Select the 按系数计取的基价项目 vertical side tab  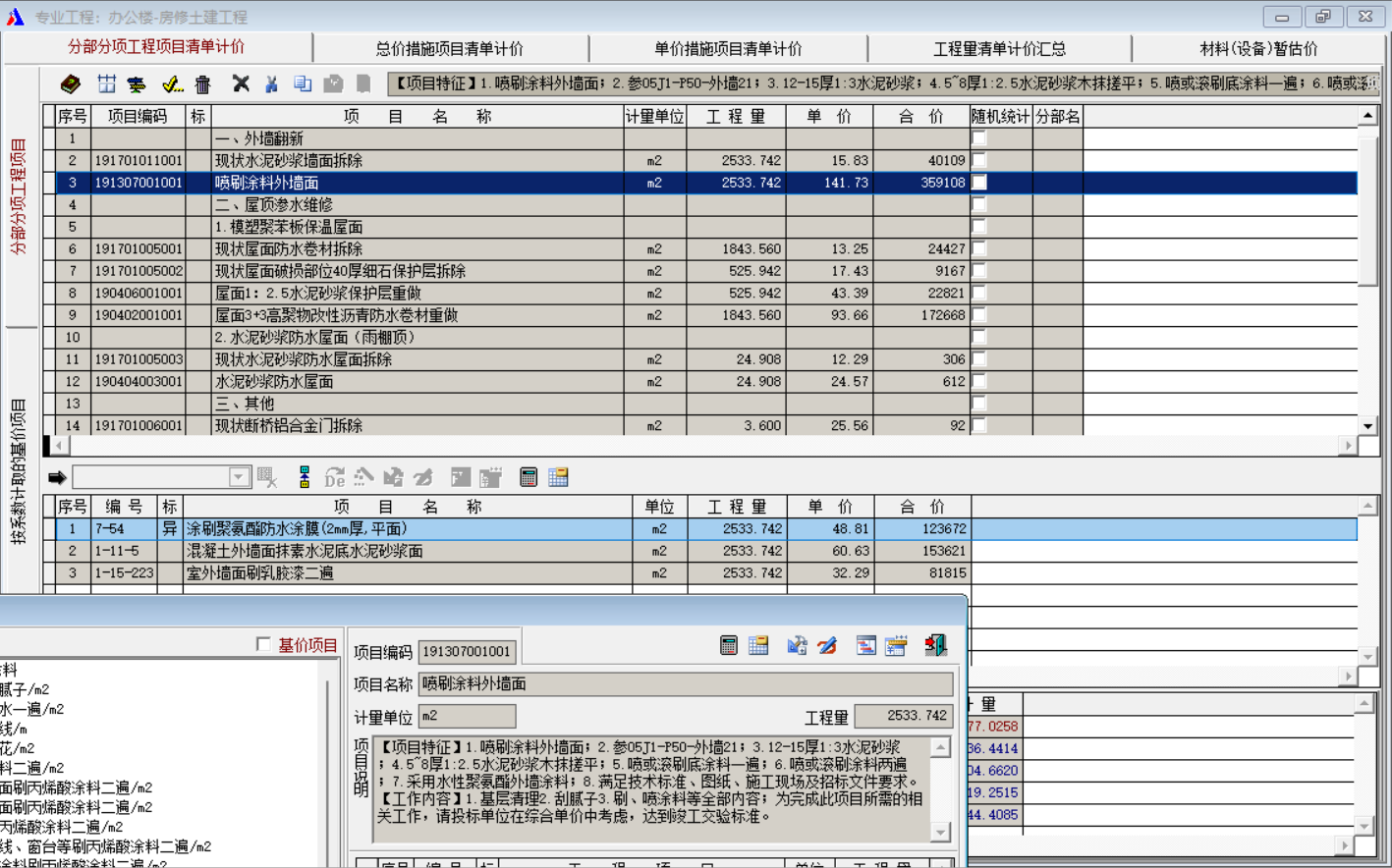coord(19,471)
